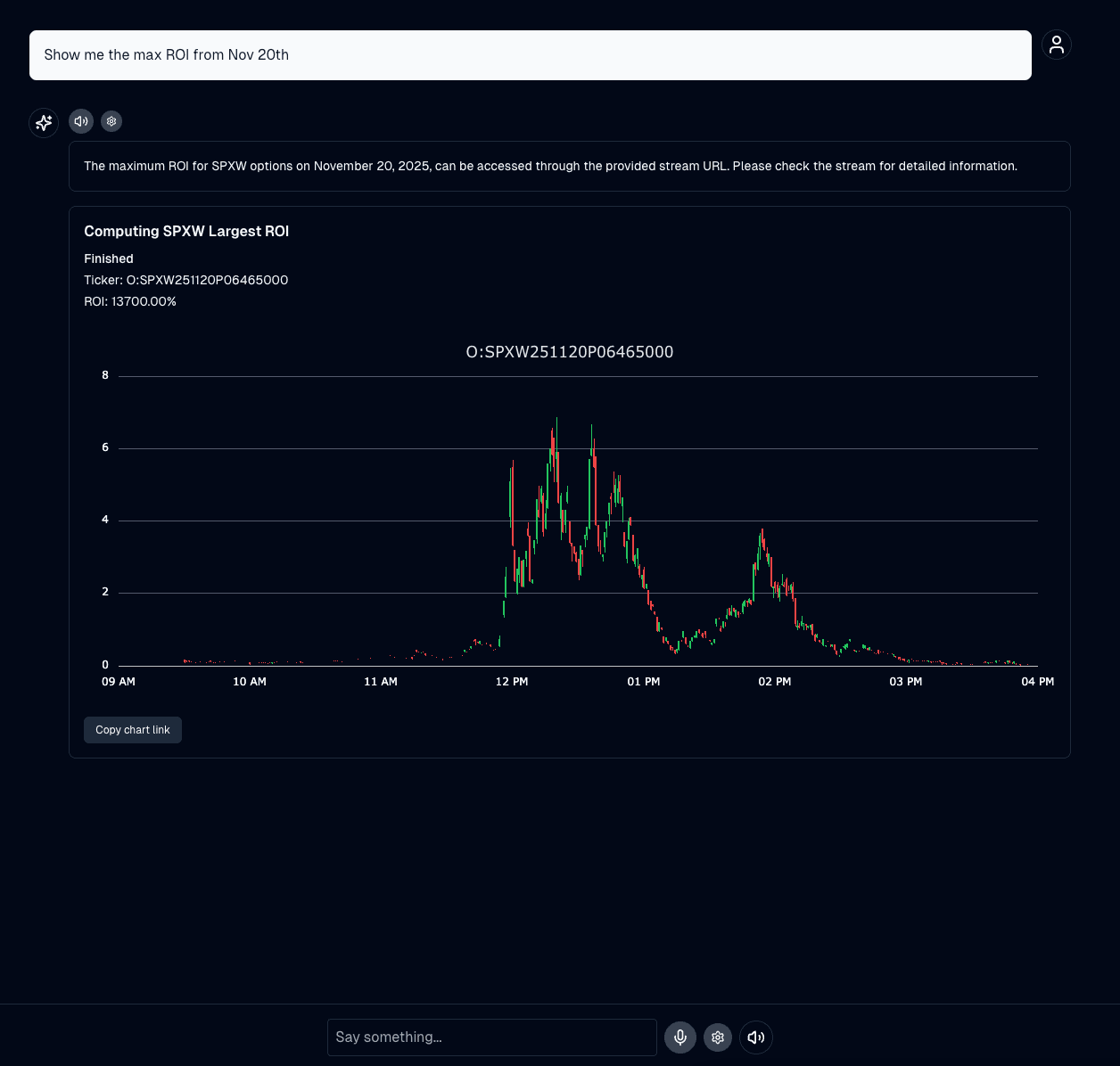
Task: Click the speaker output icon in the bottom bar
Action: tap(755, 1037)
